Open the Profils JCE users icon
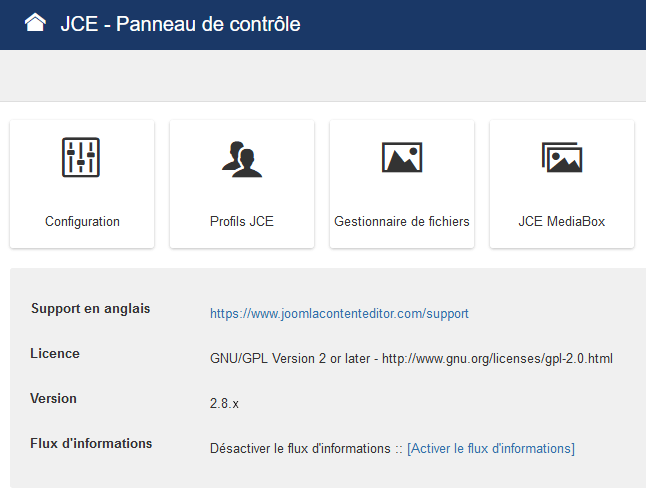This screenshot has width=646, height=500. [x=242, y=159]
